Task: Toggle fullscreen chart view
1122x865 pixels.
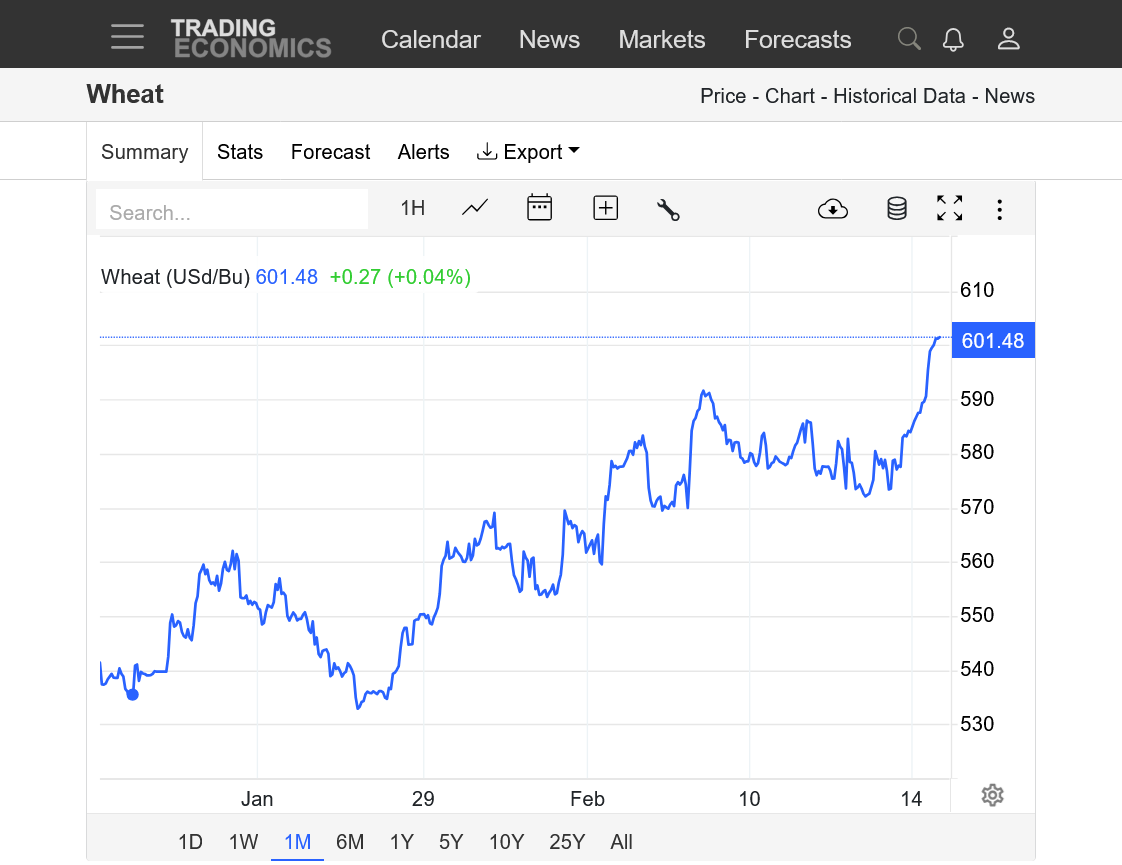Action: click(949, 208)
